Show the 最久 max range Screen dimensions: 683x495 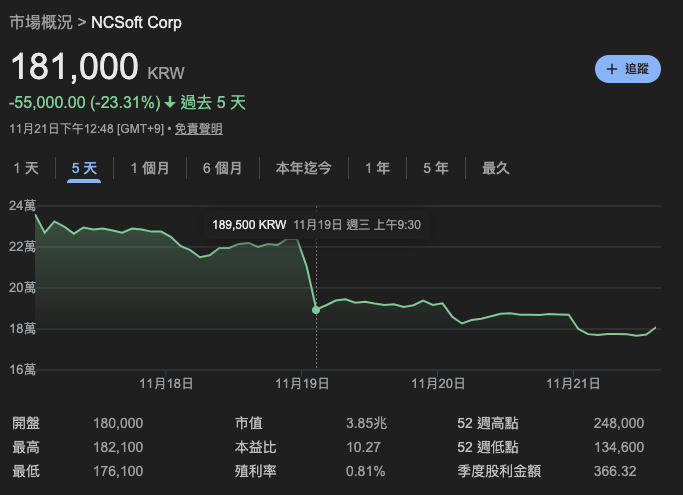click(496, 168)
